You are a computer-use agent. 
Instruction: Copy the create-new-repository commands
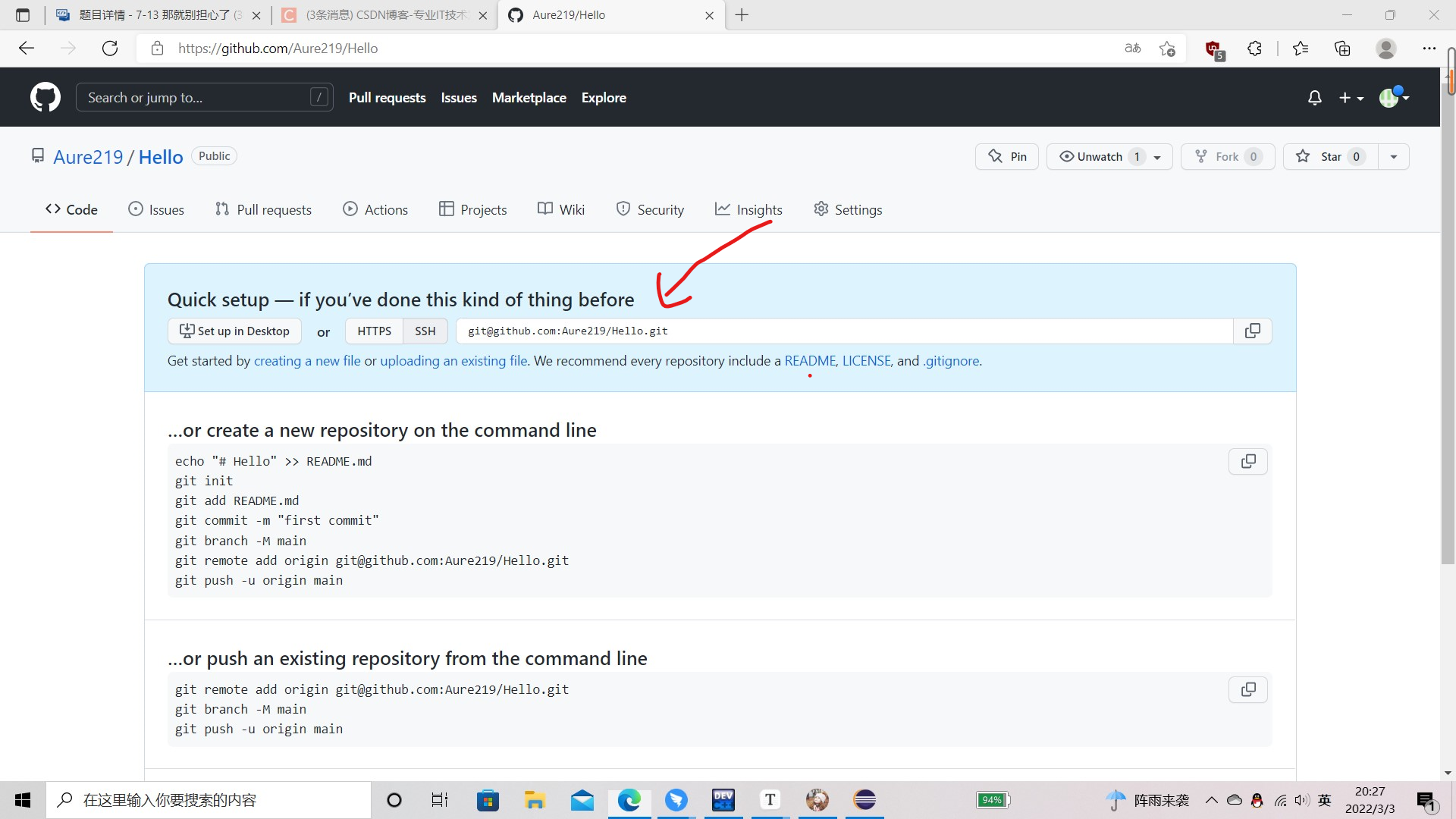[x=1248, y=461]
